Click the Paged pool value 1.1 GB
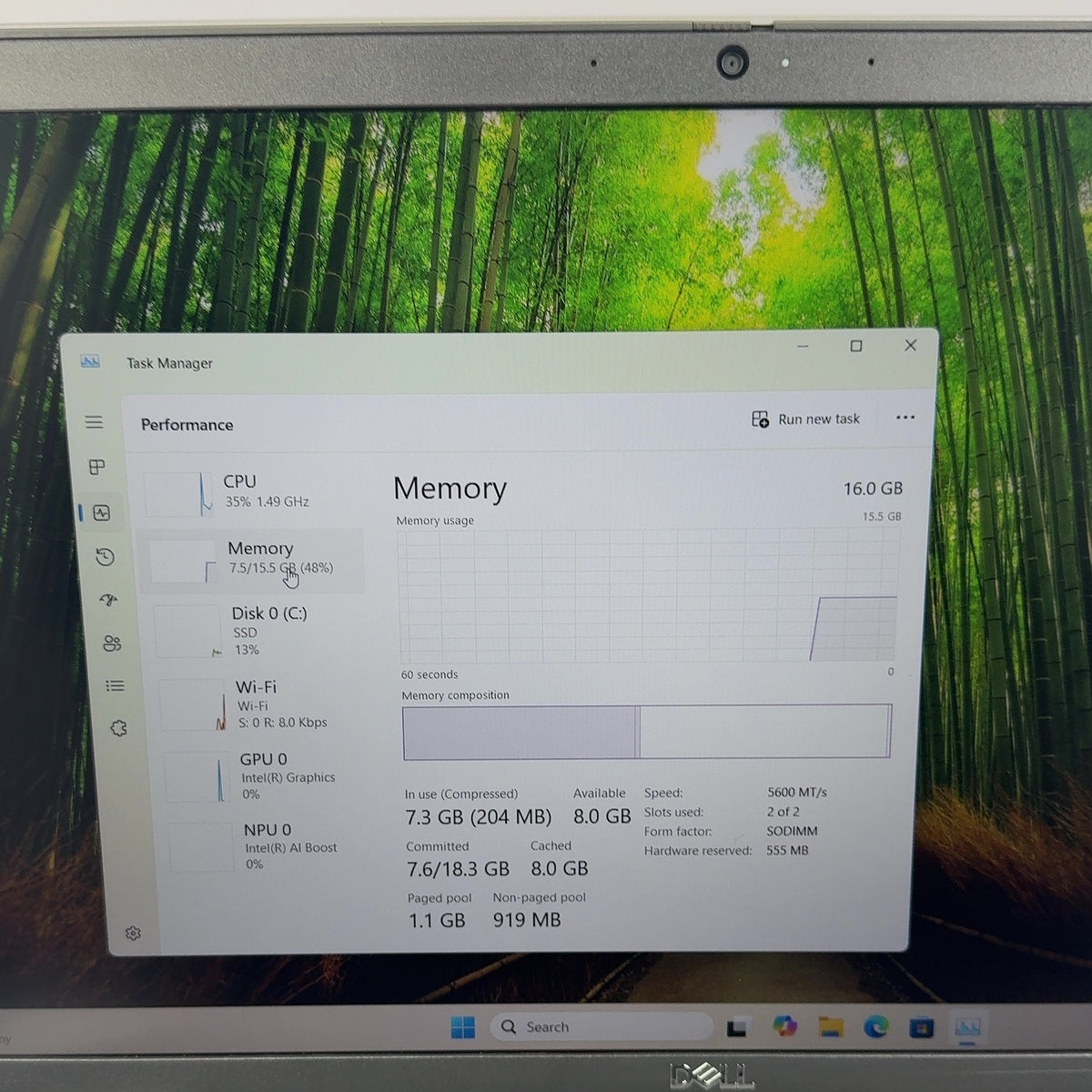 pos(437,921)
